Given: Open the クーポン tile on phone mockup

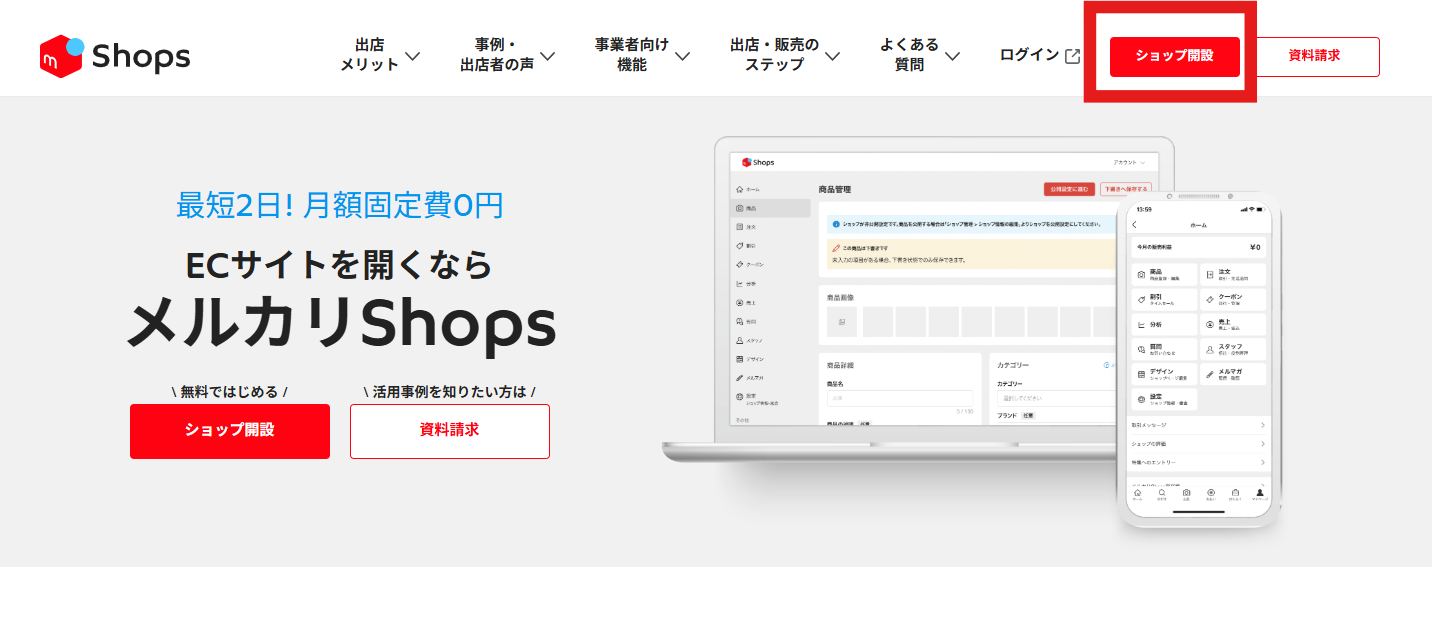Looking at the screenshot, I should coord(1232,299).
